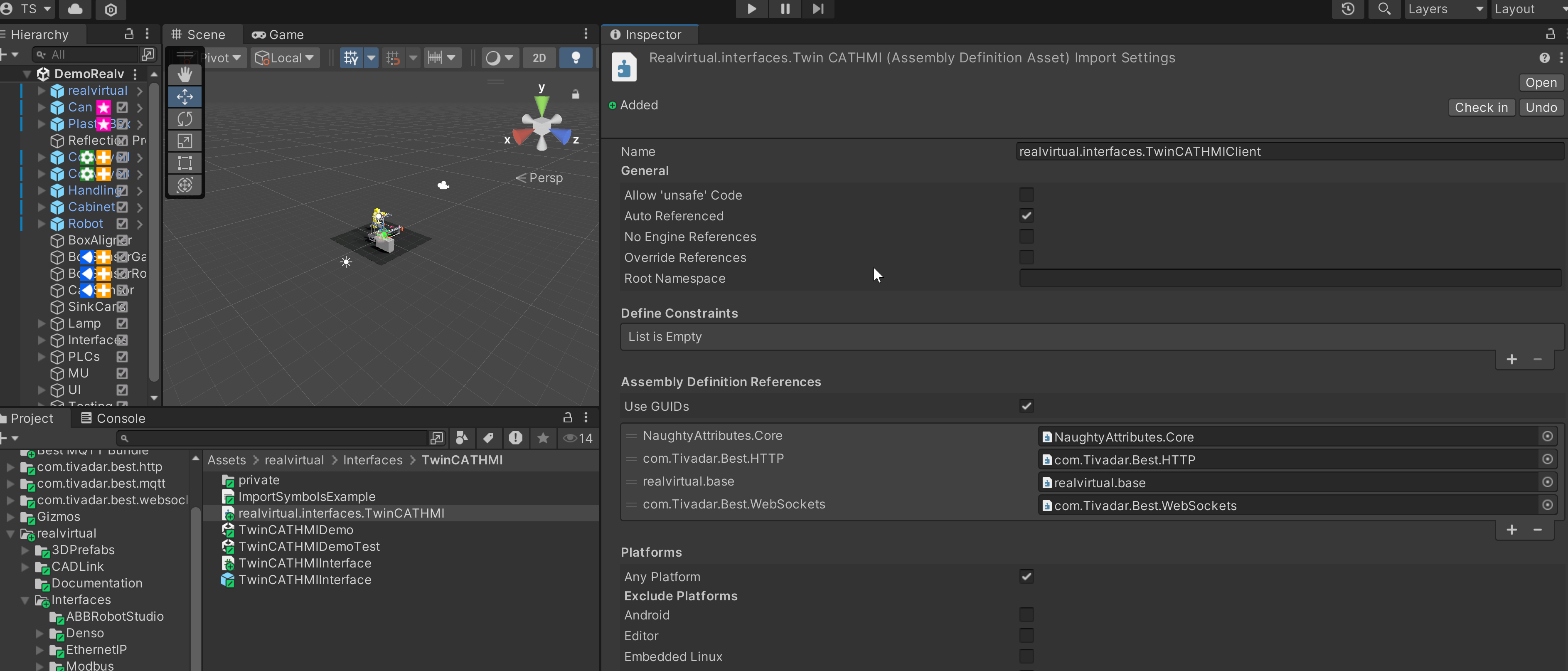Open the cloud services icon
Screen dimensions: 1568x671
pos(76,9)
